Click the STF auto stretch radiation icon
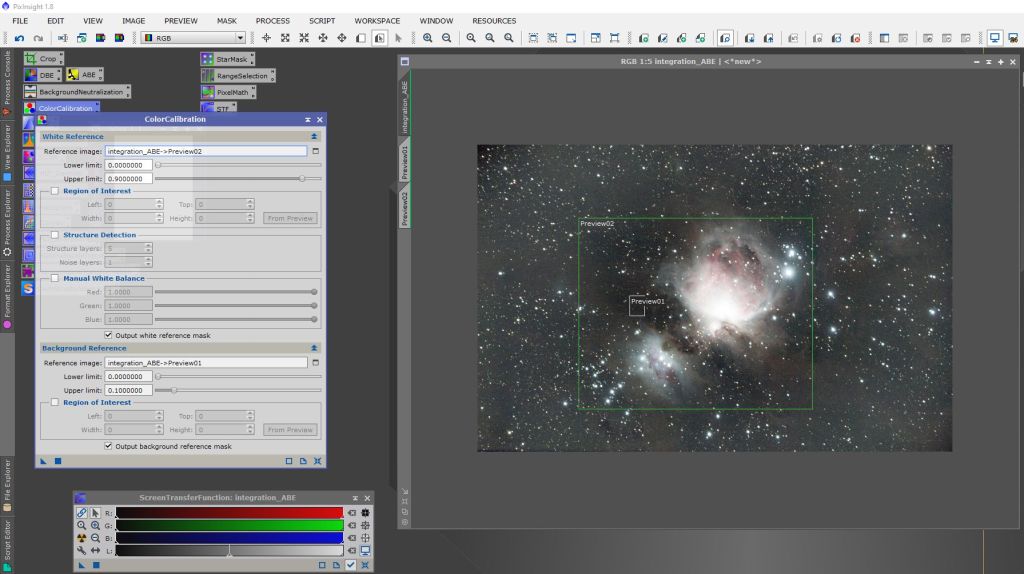The image size is (1024, 574). [81, 537]
